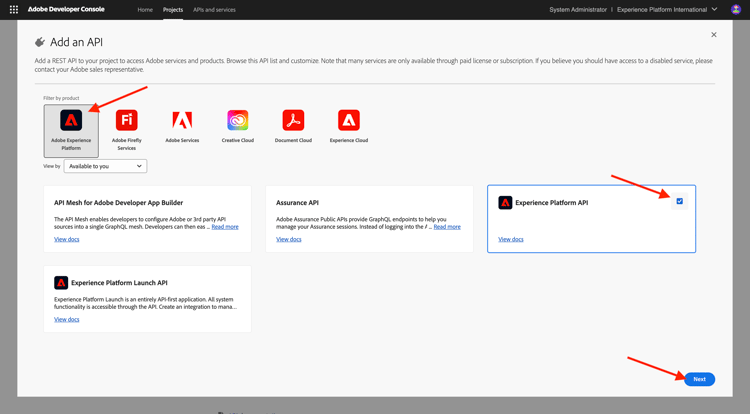
Task: Filter by Document Cloud product
Action: 293,127
